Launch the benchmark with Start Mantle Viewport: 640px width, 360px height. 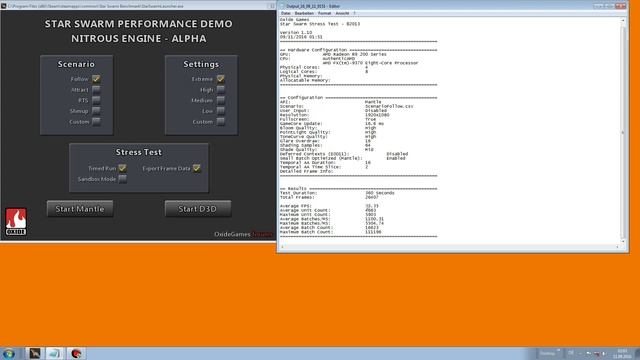(80, 209)
